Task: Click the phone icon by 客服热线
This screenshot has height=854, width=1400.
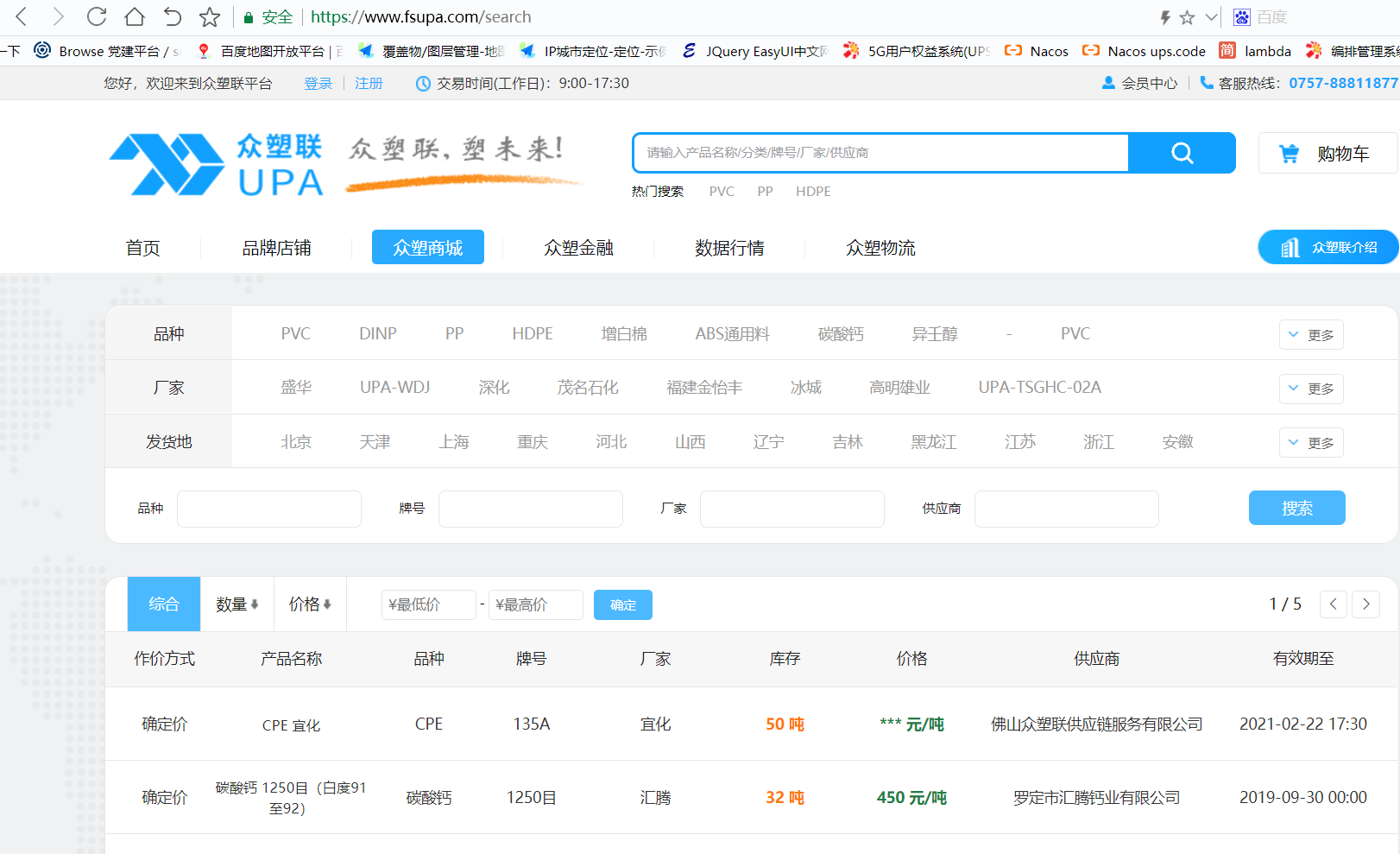Action: pos(1207,83)
